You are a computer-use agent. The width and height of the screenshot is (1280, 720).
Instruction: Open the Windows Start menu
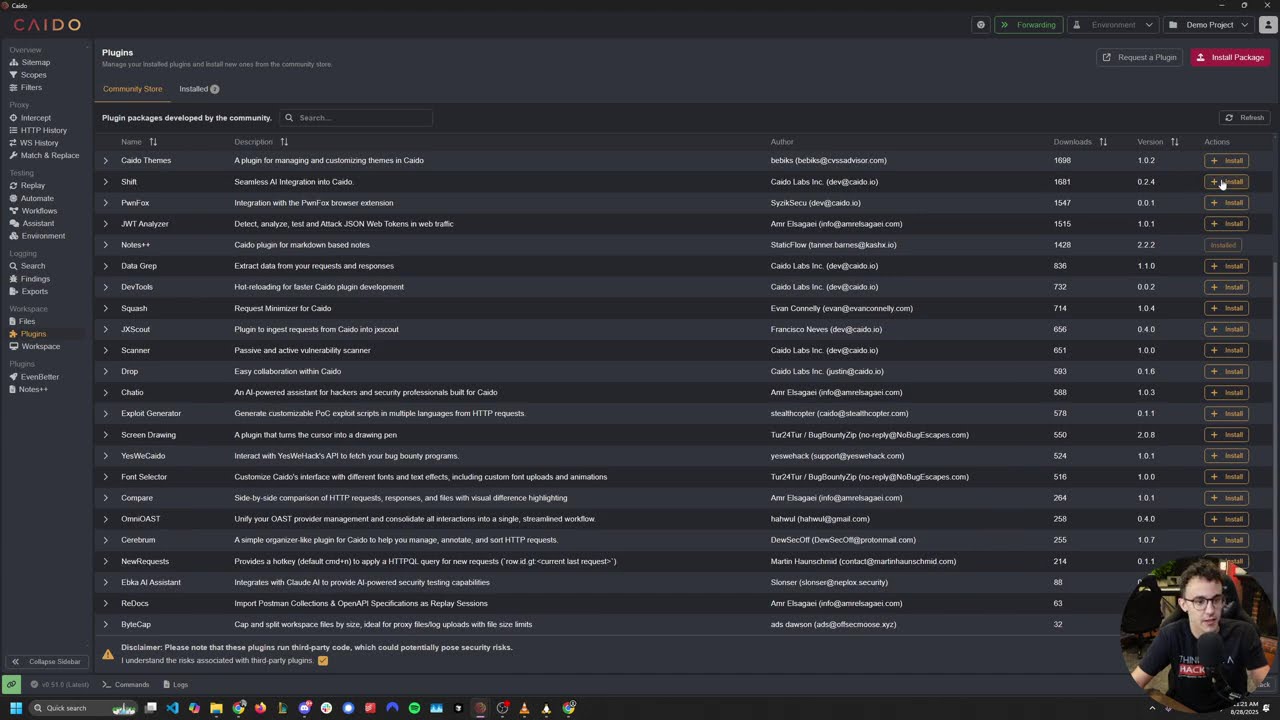pos(16,708)
